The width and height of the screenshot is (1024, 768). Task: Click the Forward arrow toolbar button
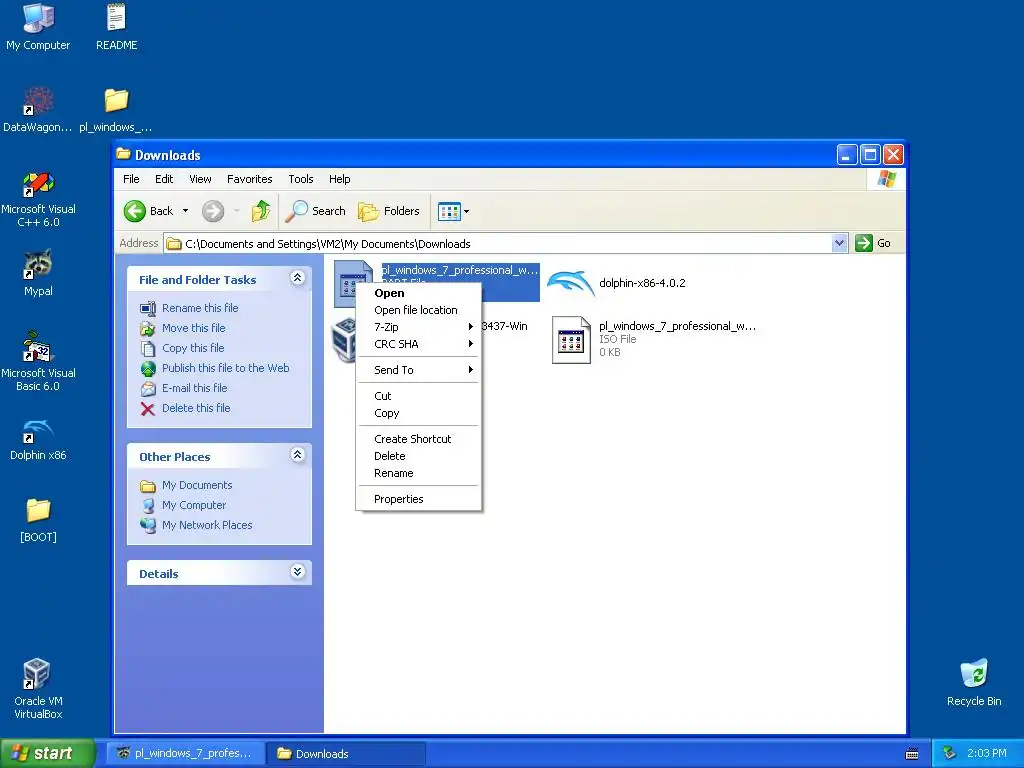[x=213, y=211]
